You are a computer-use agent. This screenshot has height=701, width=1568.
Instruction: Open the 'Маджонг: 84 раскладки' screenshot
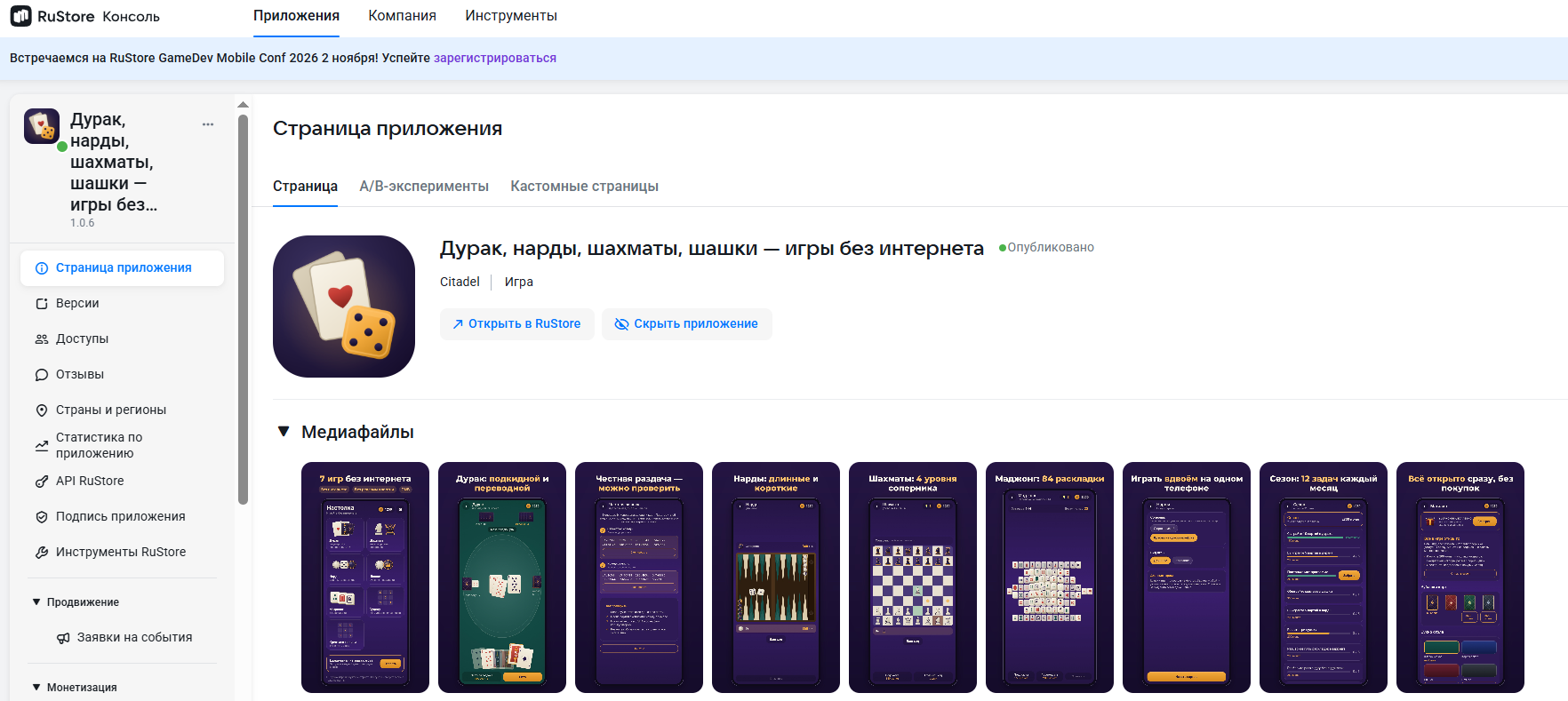click(1050, 578)
